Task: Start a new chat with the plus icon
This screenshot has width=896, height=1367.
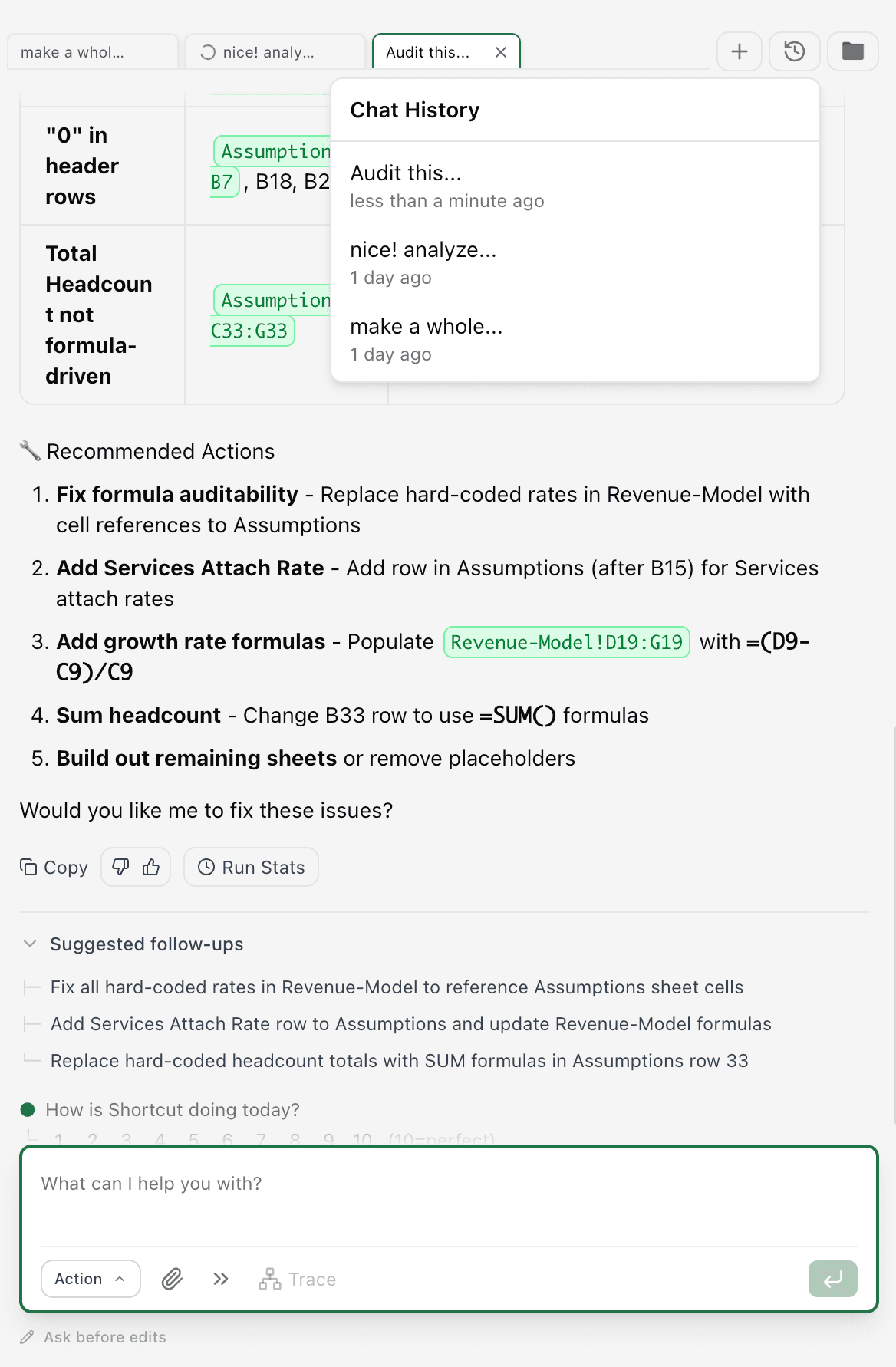Action: [738, 51]
